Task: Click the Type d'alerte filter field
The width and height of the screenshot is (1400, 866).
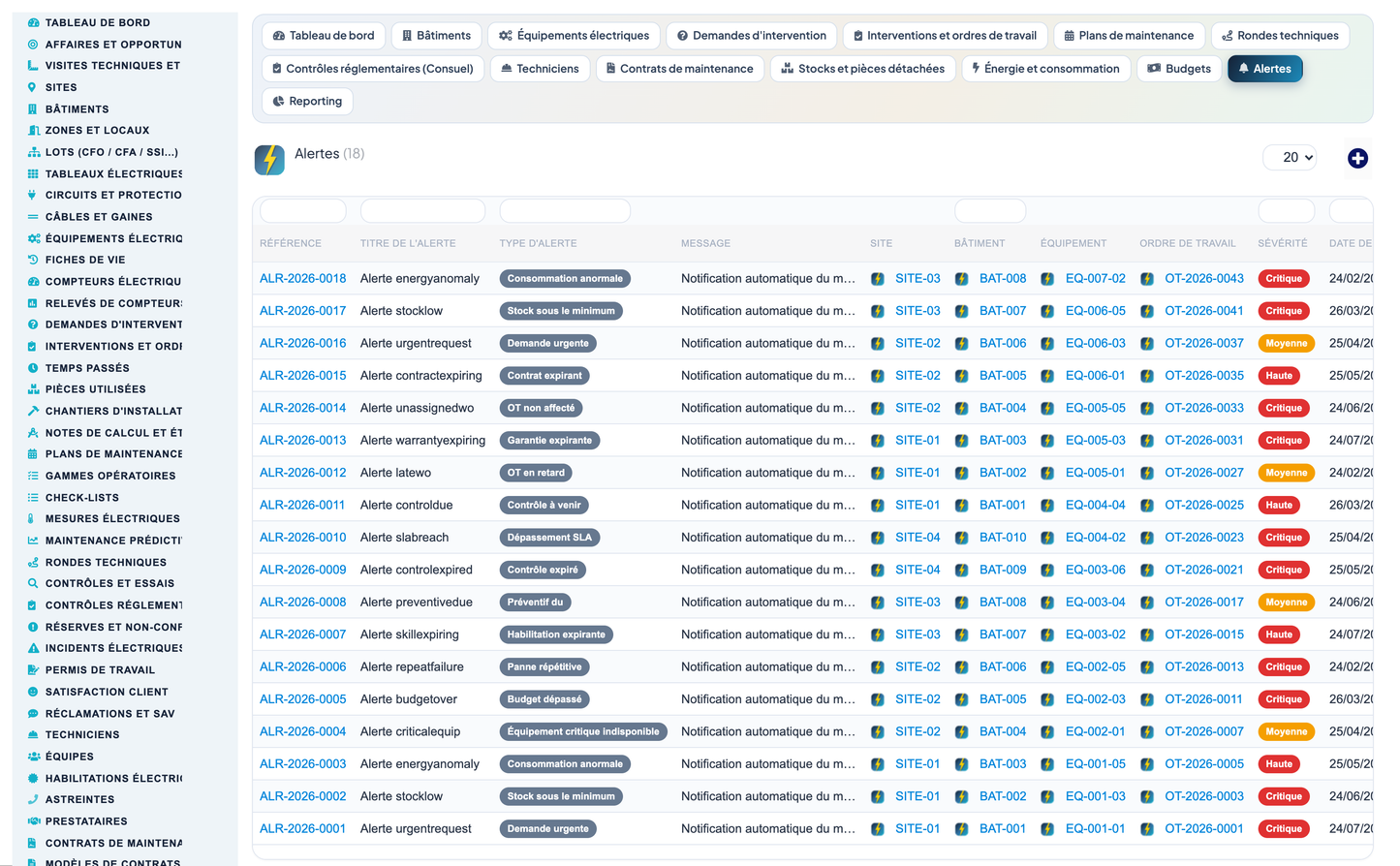Action: [x=565, y=210]
